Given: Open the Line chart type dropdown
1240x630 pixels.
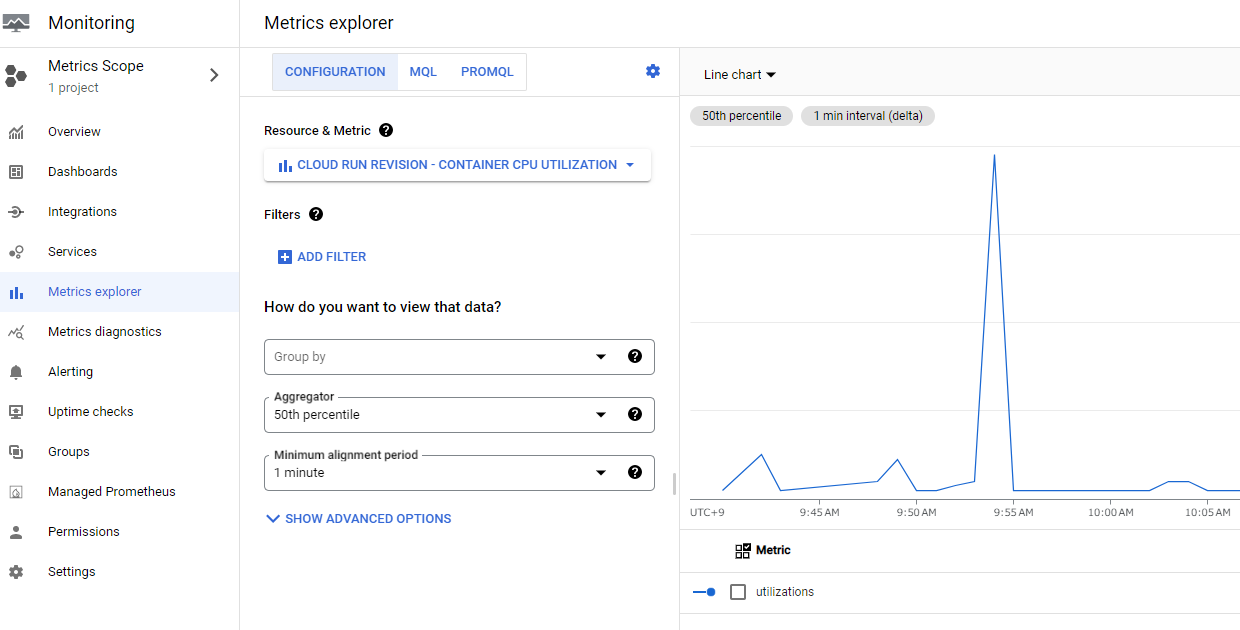Looking at the screenshot, I should (740, 75).
